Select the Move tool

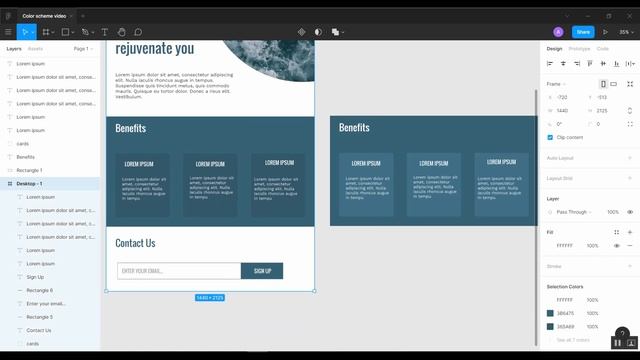(x=24, y=32)
